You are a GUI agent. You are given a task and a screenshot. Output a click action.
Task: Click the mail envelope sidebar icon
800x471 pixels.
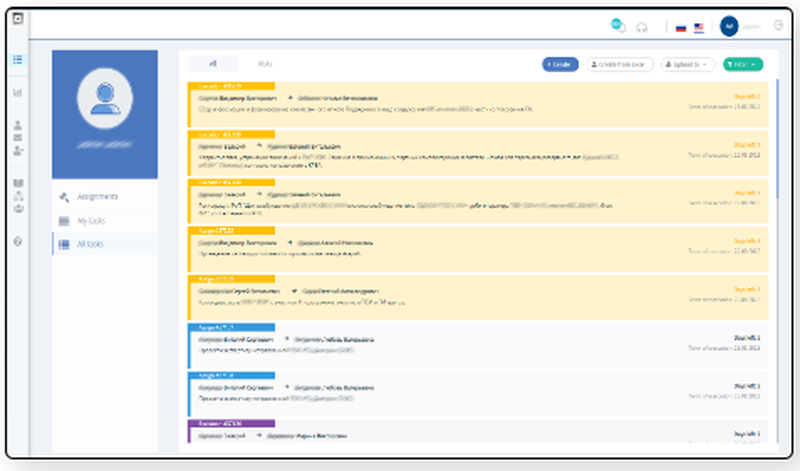pyautogui.click(x=17, y=138)
